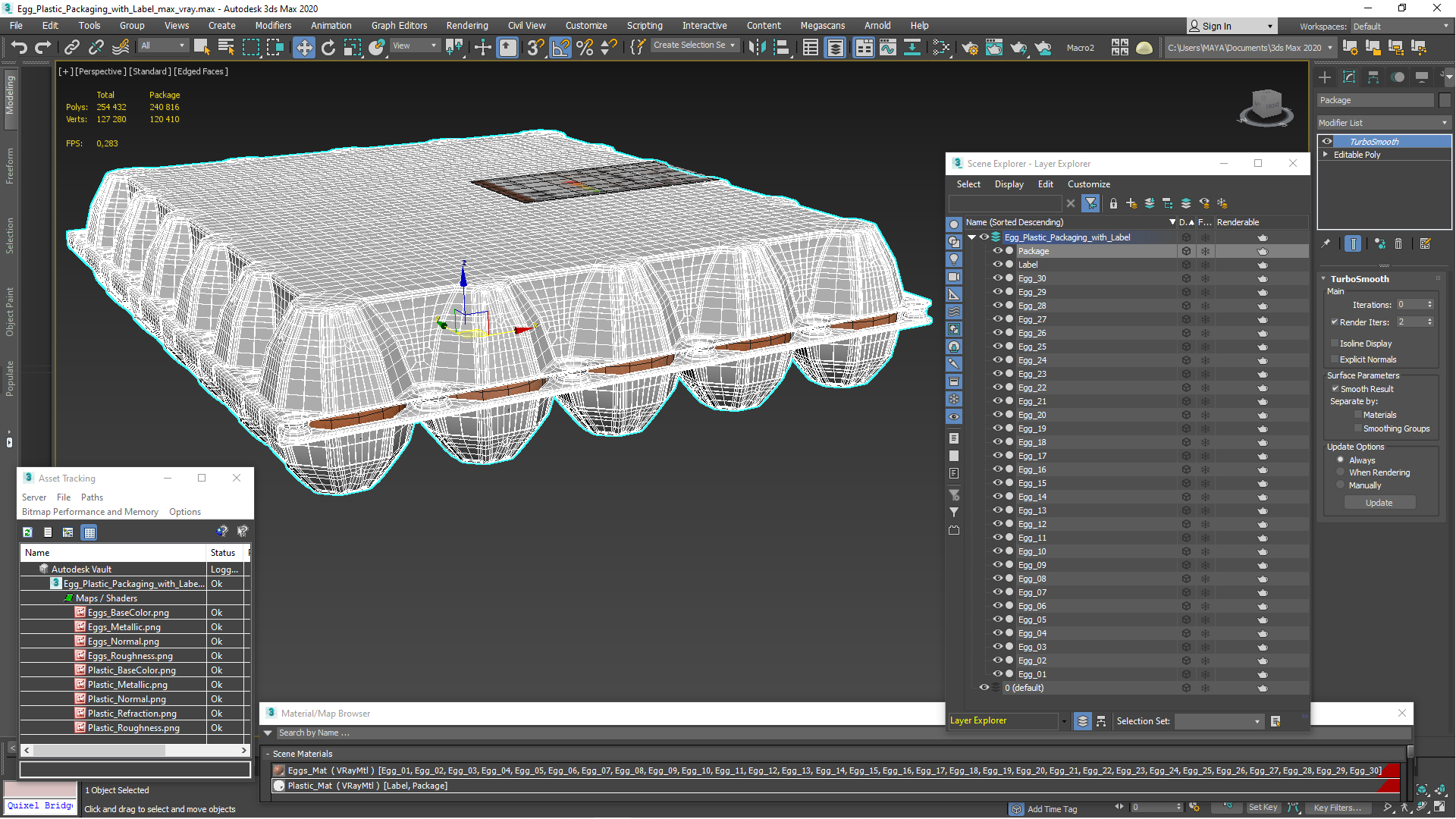The height and width of the screenshot is (819, 1456).
Task: Open the Selection Set dropdown in Scene Explorer
Action: (x=1219, y=721)
